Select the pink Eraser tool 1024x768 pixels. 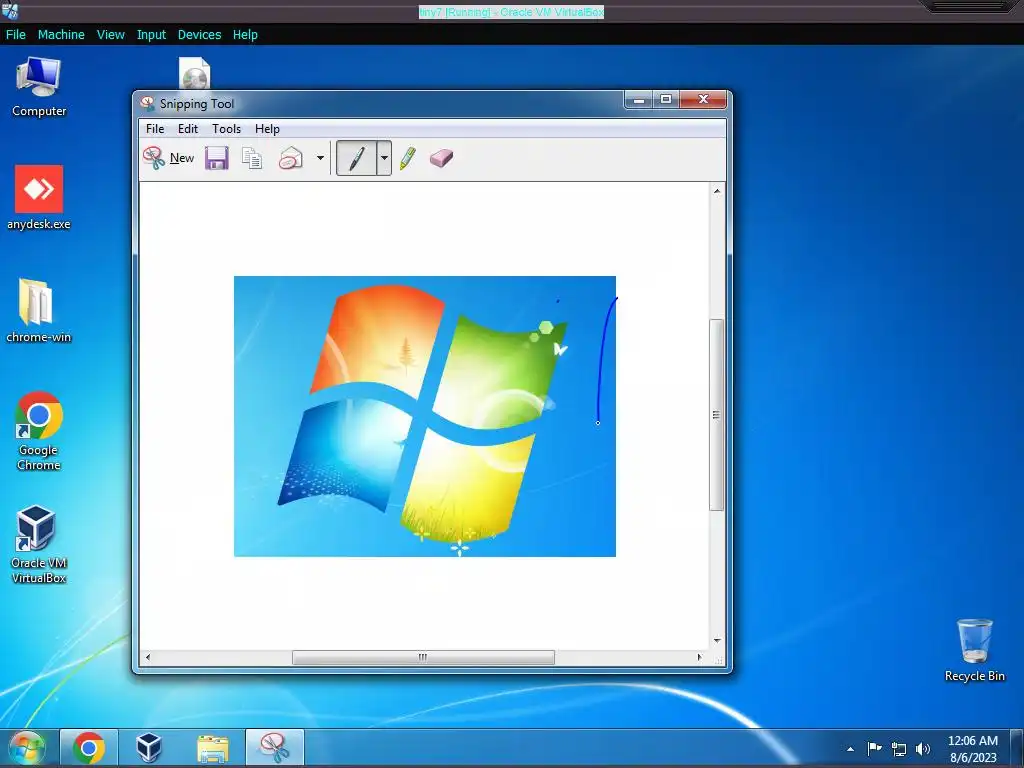pyautogui.click(x=441, y=158)
